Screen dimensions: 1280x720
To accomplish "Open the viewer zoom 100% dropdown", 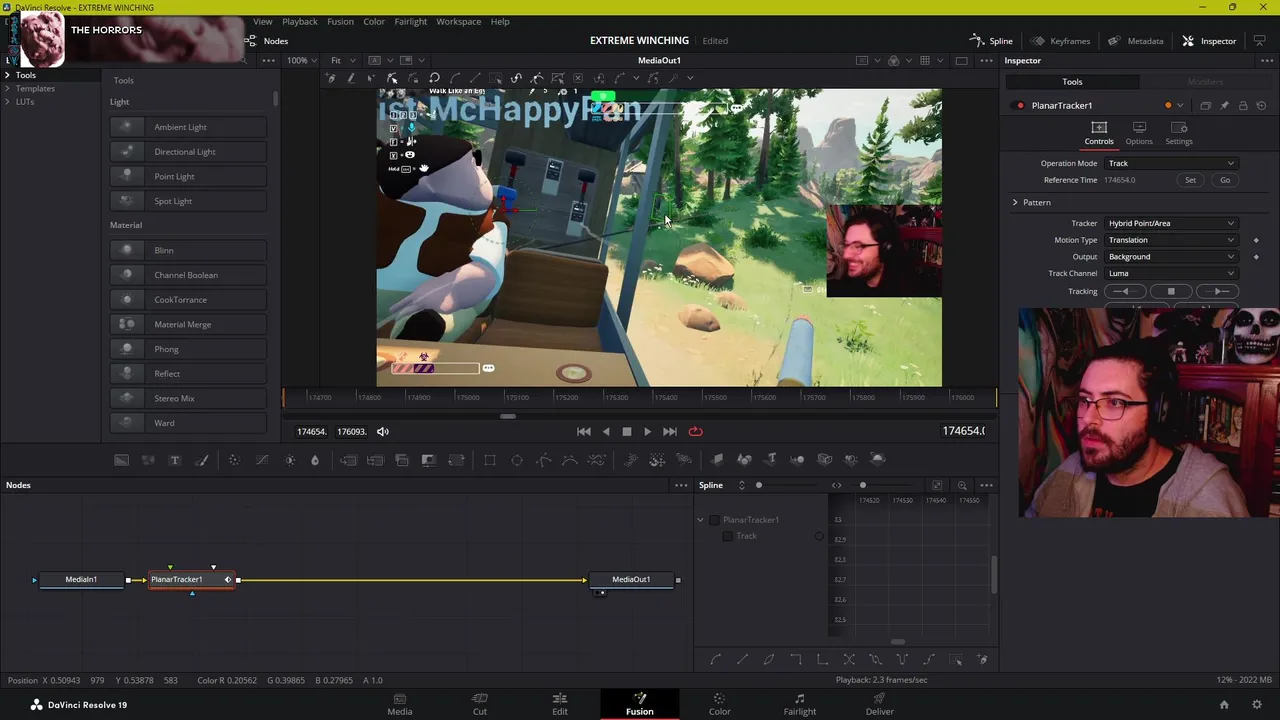I will coord(303,61).
